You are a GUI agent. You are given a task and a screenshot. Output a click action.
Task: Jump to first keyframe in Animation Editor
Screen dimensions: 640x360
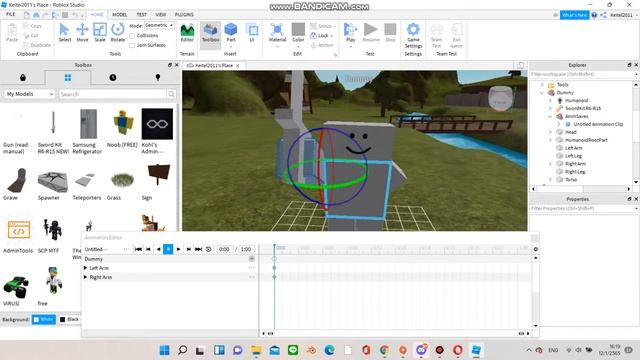pos(138,249)
